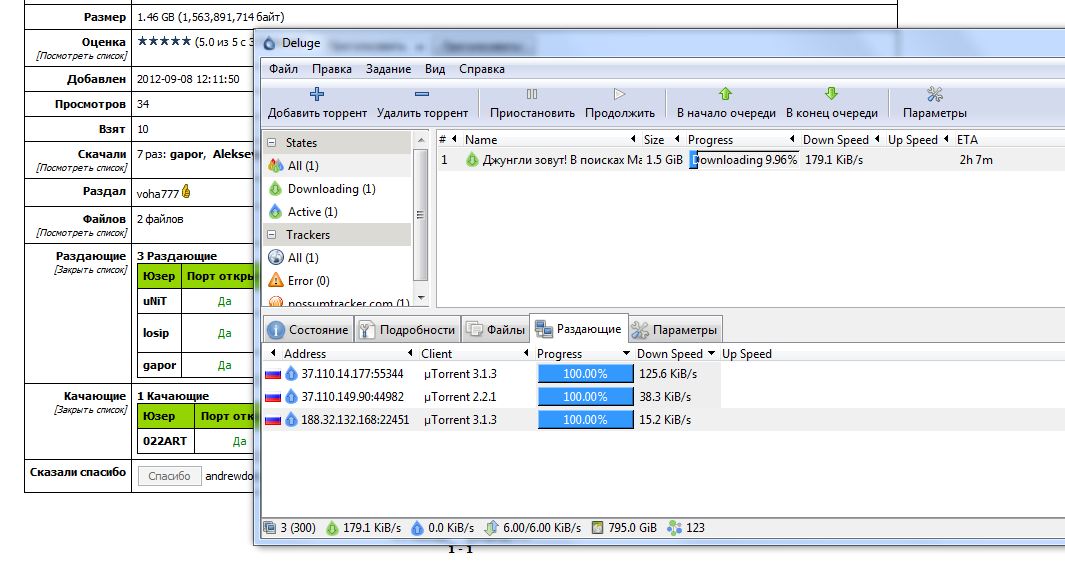This screenshot has width=1065, height=565.
Task: Click the 100.00% progress bar for 37.110.14.177
Action: point(585,373)
